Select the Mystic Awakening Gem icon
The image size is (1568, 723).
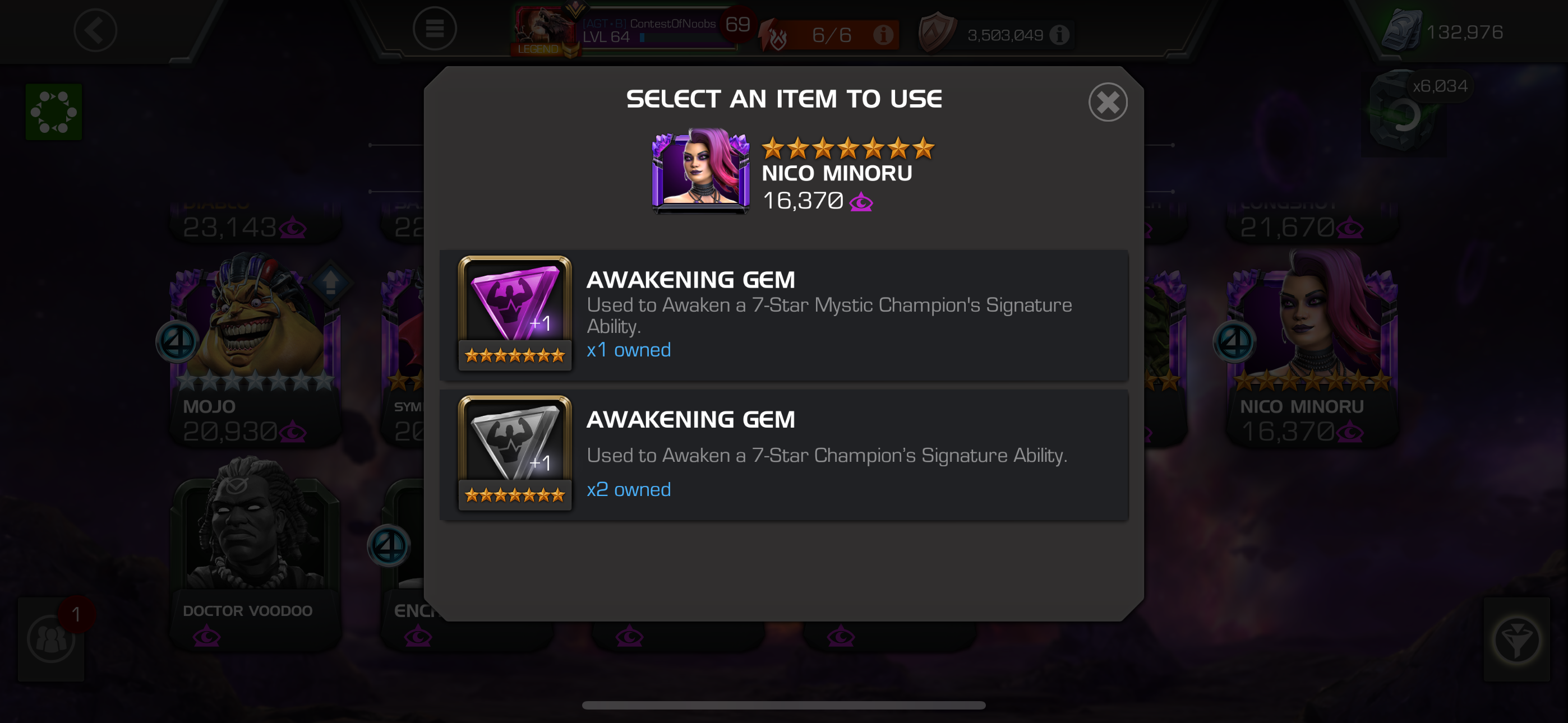(514, 313)
